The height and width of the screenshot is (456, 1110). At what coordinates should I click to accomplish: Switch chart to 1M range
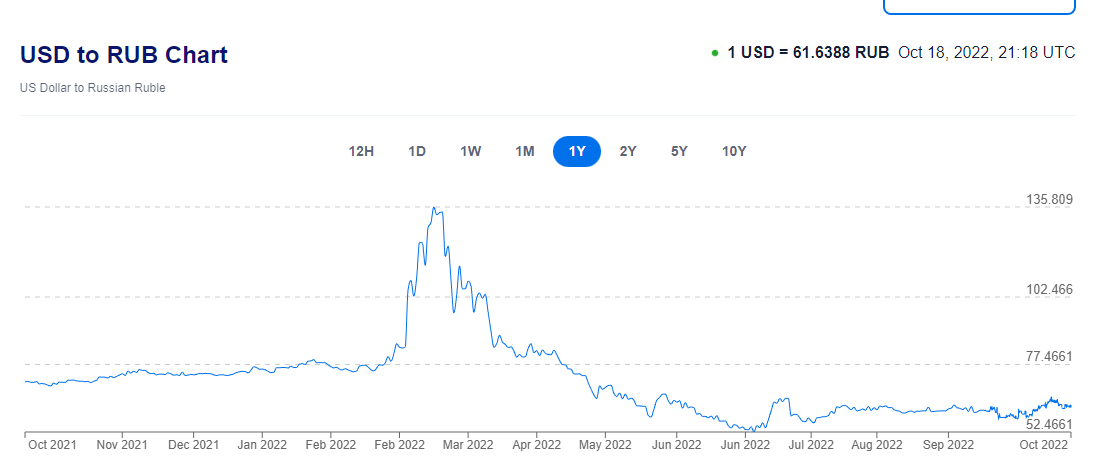click(x=525, y=152)
